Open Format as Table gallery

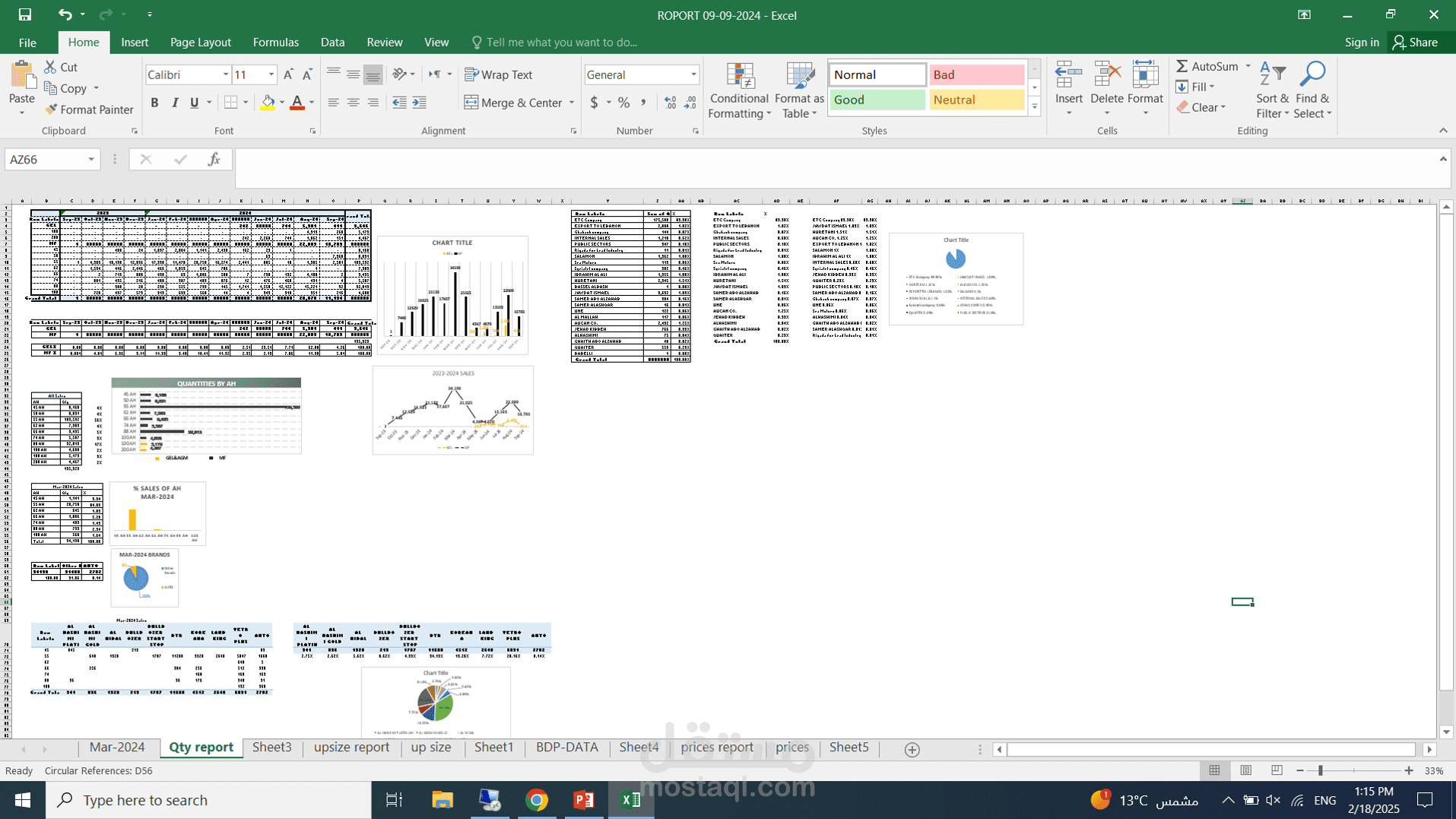[799, 90]
